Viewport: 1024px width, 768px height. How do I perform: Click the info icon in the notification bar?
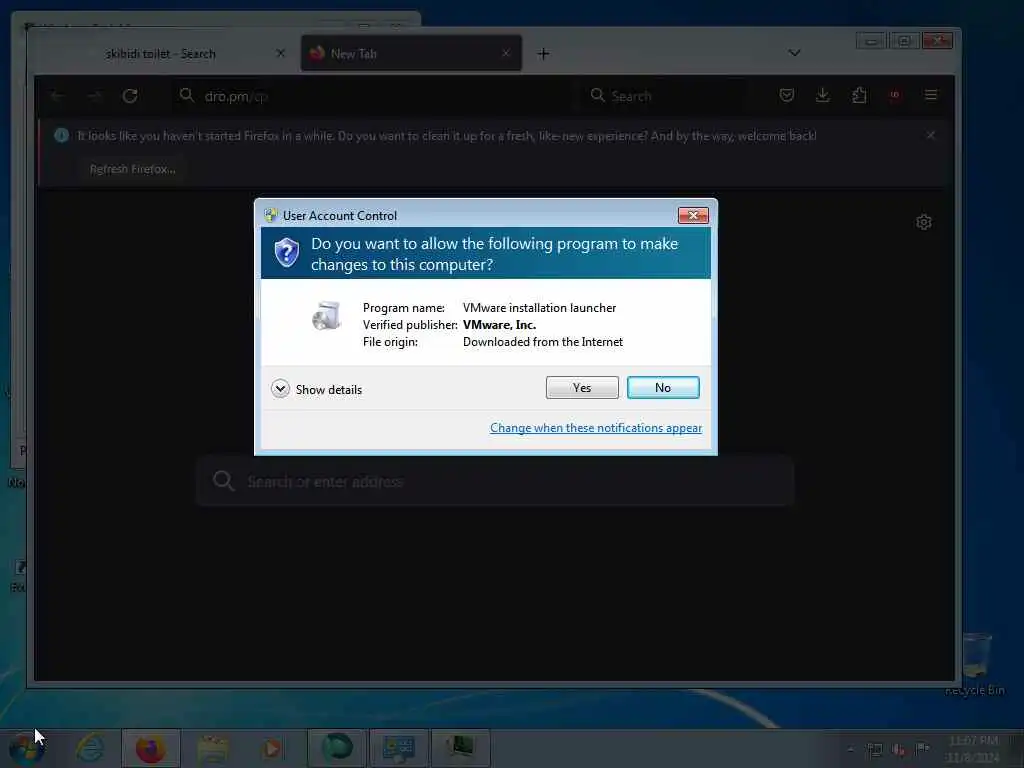61,135
